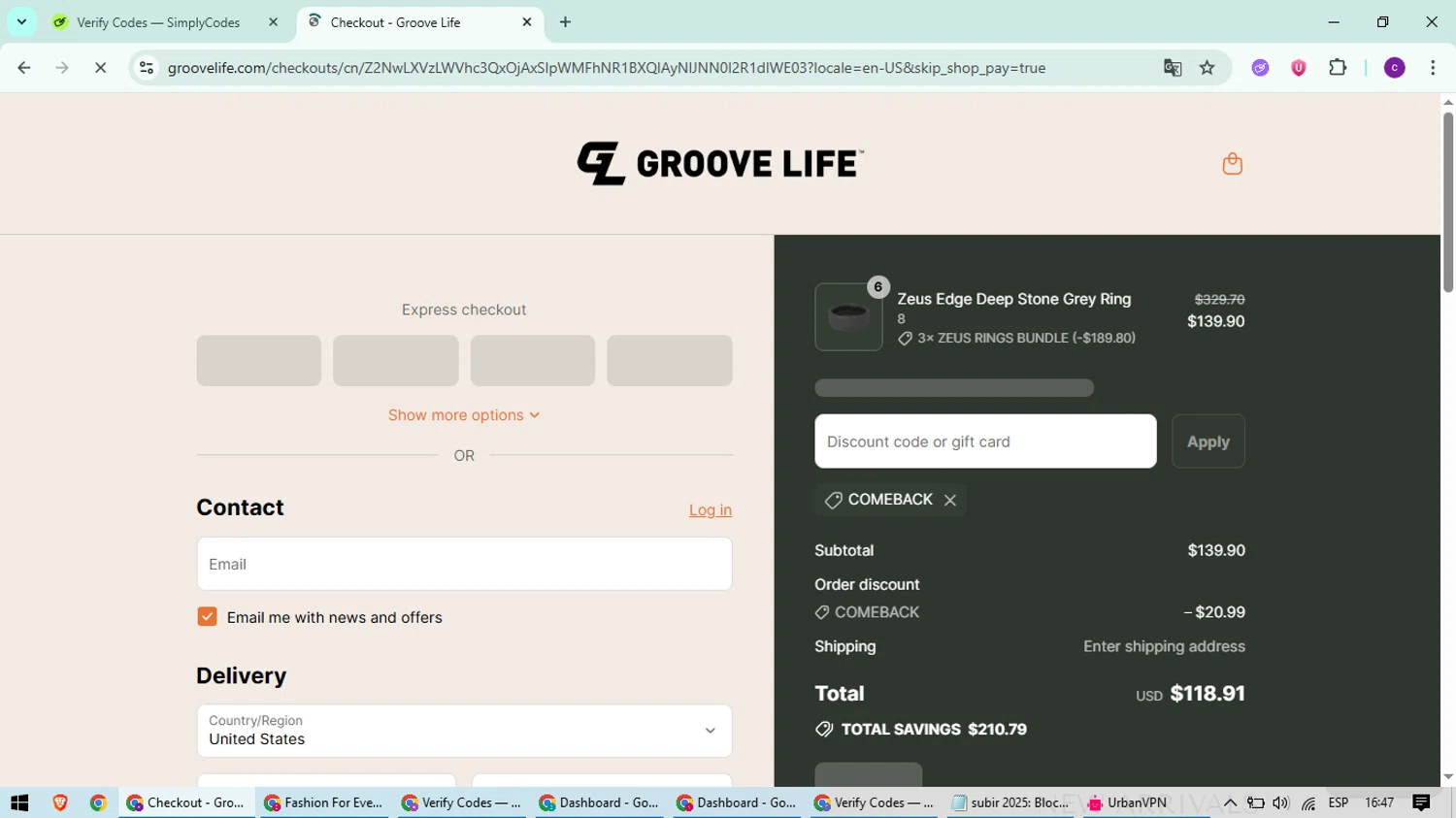Select the Checkout - Groove Life tab
The image size is (1456, 818).
click(x=395, y=22)
